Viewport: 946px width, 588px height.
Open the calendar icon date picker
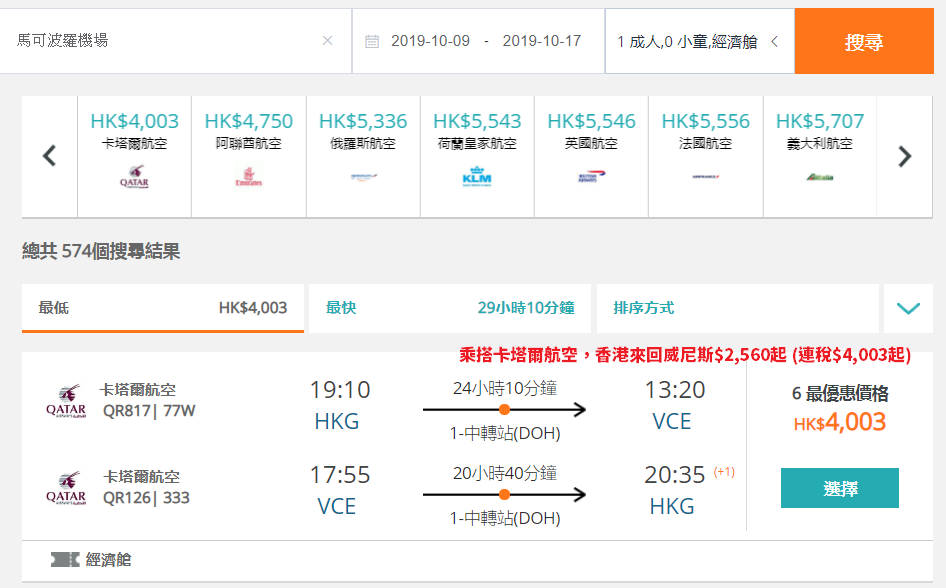click(372, 42)
